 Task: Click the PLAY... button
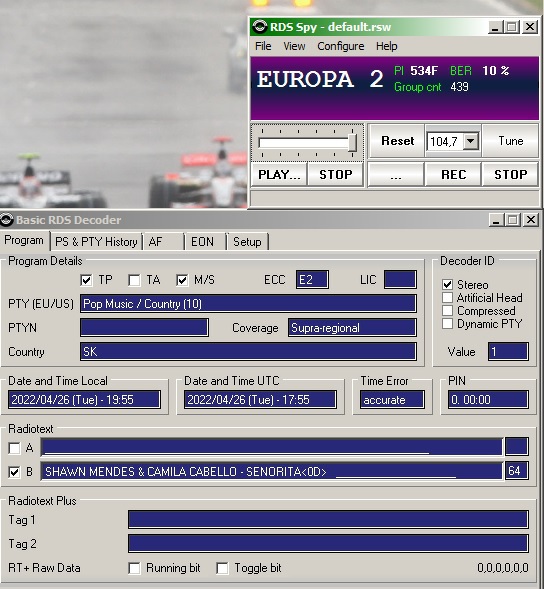pos(280,175)
